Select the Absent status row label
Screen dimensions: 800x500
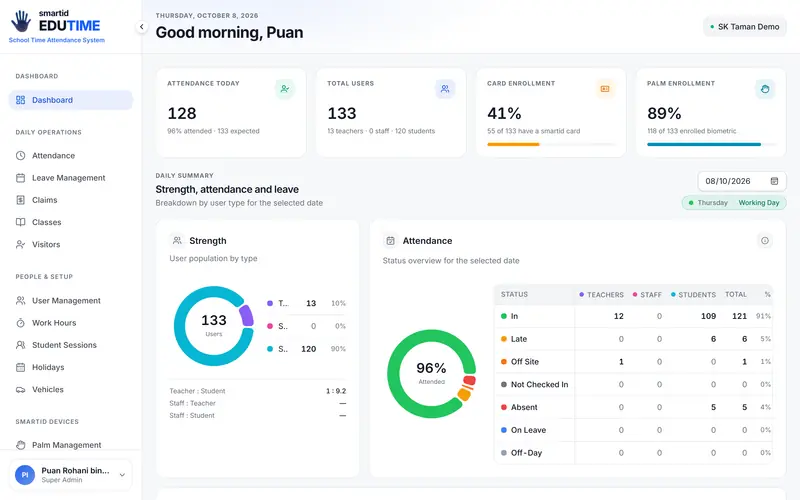[x=524, y=407]
